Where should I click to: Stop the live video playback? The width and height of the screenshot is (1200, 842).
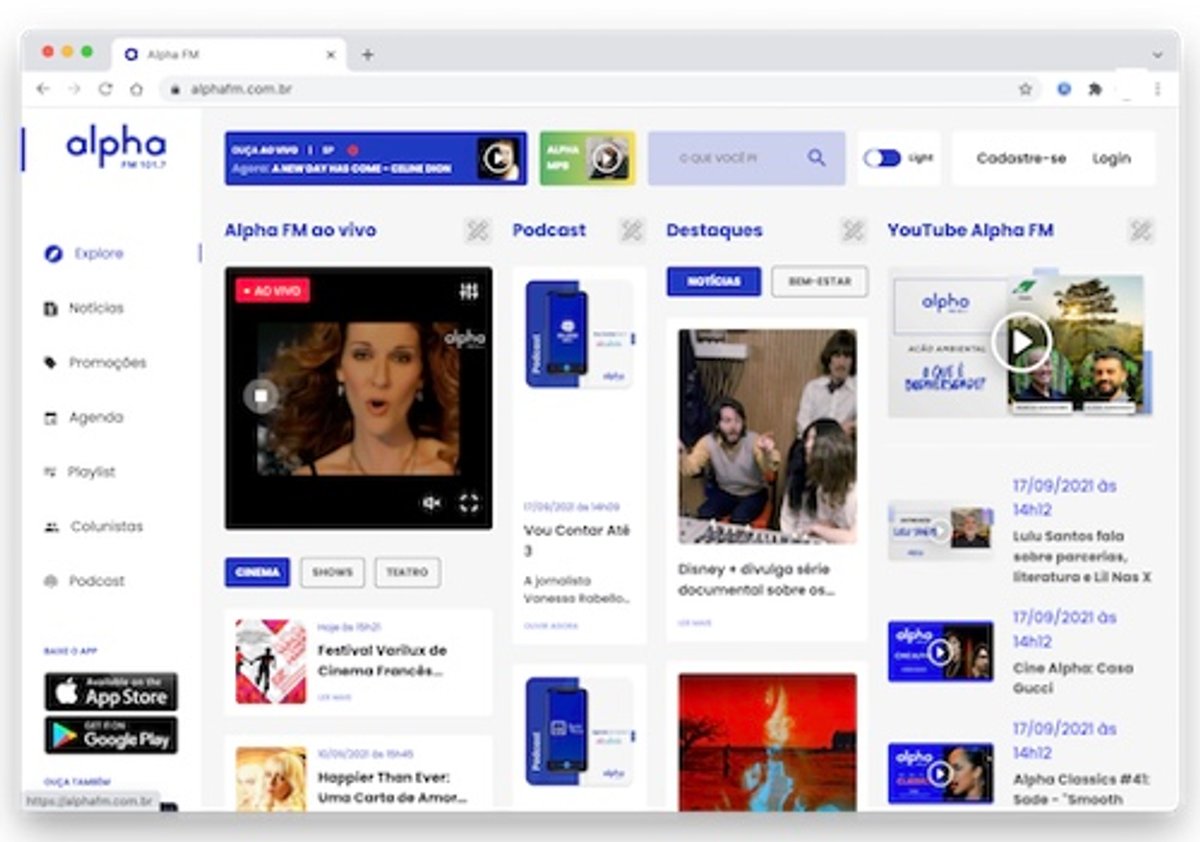[x=260, y=395]
